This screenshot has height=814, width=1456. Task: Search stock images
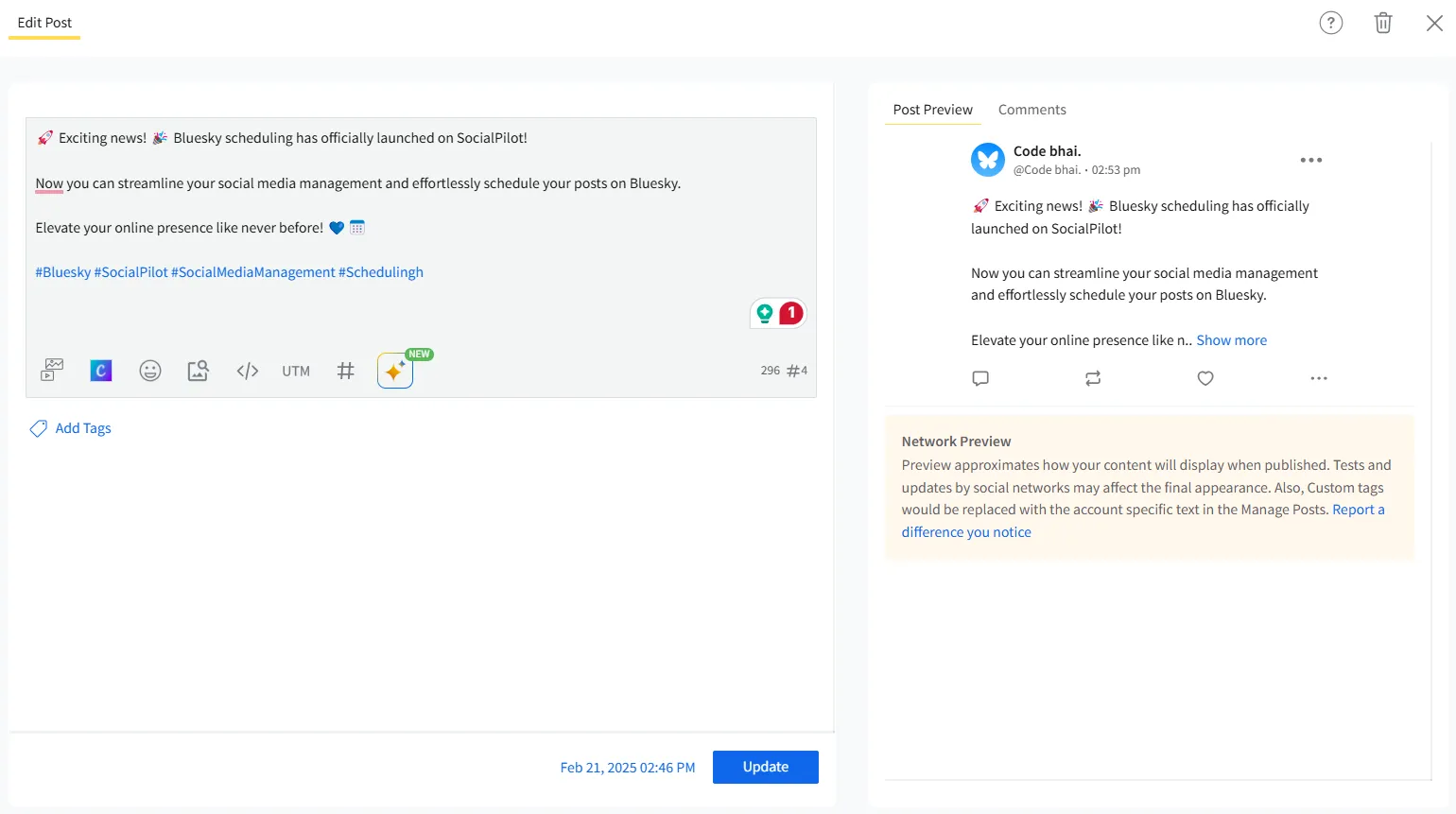[x=198, y=370]
